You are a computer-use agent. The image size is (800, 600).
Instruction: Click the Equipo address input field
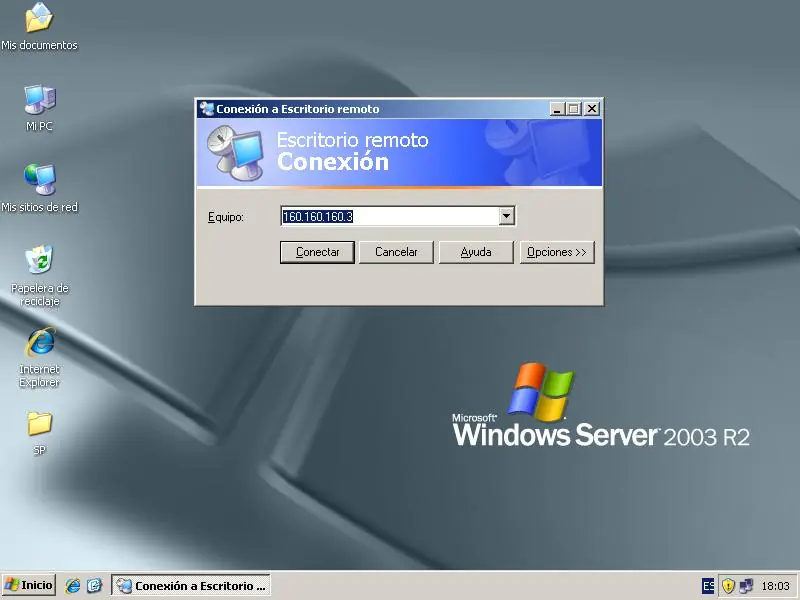point(390,216)
